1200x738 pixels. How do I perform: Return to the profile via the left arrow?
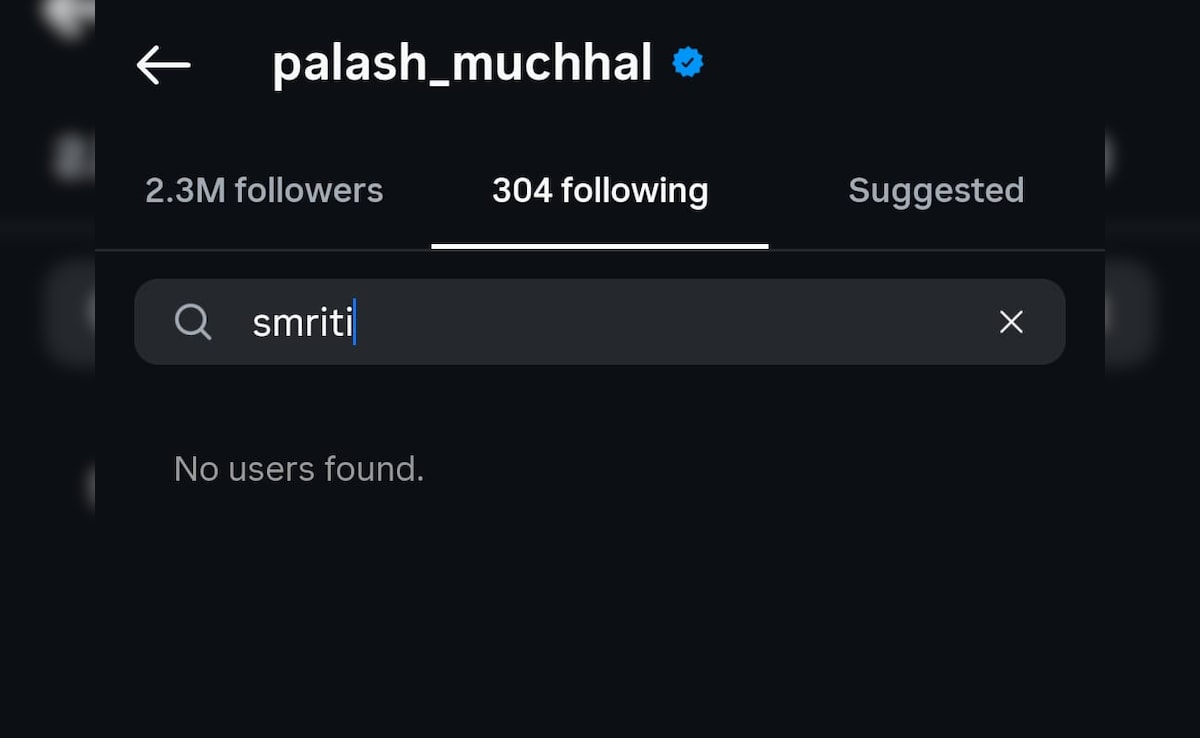pos(163,65)
